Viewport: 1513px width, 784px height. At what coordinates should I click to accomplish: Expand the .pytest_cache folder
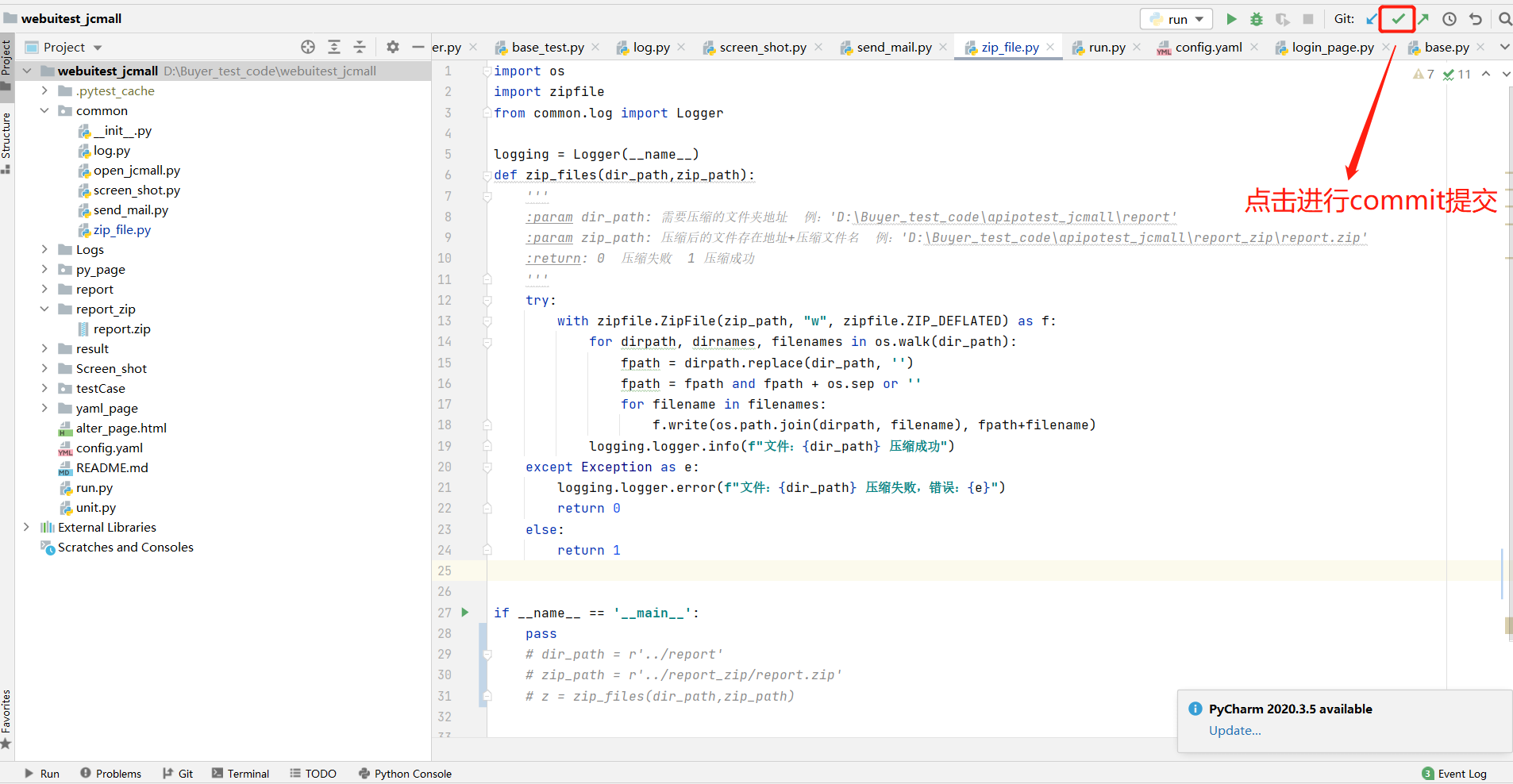coord(44,90)
